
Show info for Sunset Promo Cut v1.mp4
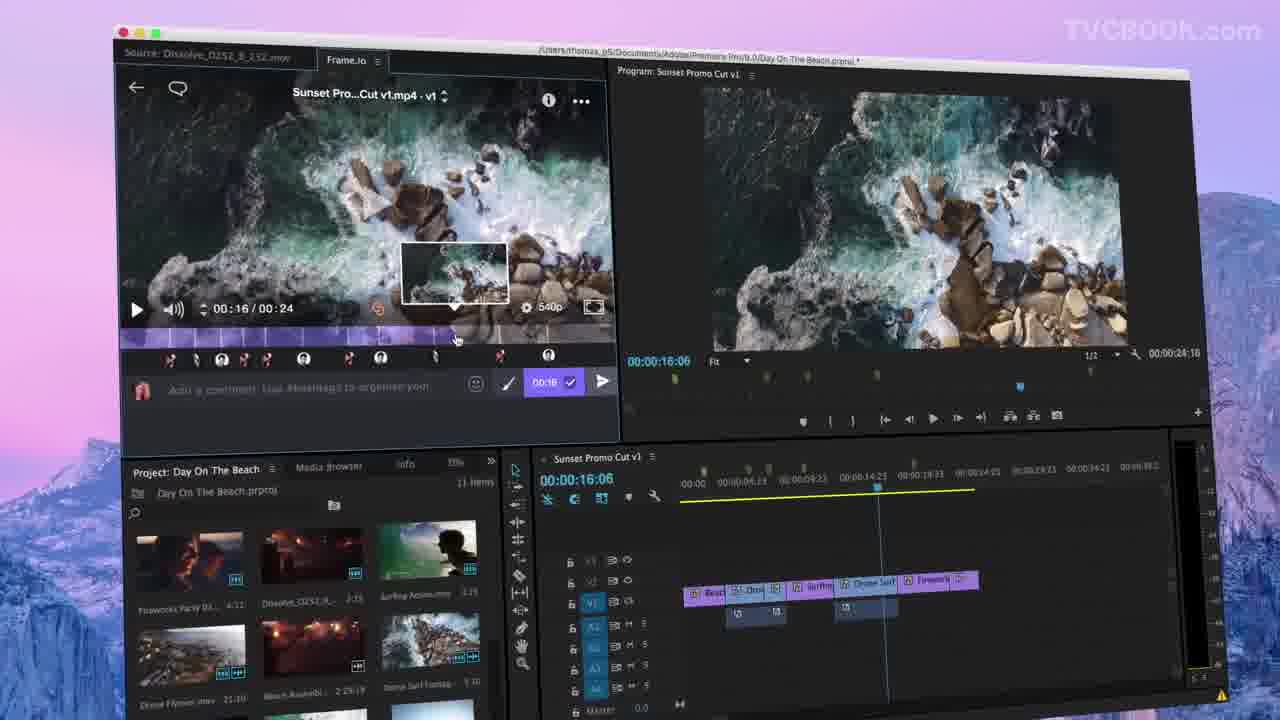pyautogui.click(x=548, y=100)
